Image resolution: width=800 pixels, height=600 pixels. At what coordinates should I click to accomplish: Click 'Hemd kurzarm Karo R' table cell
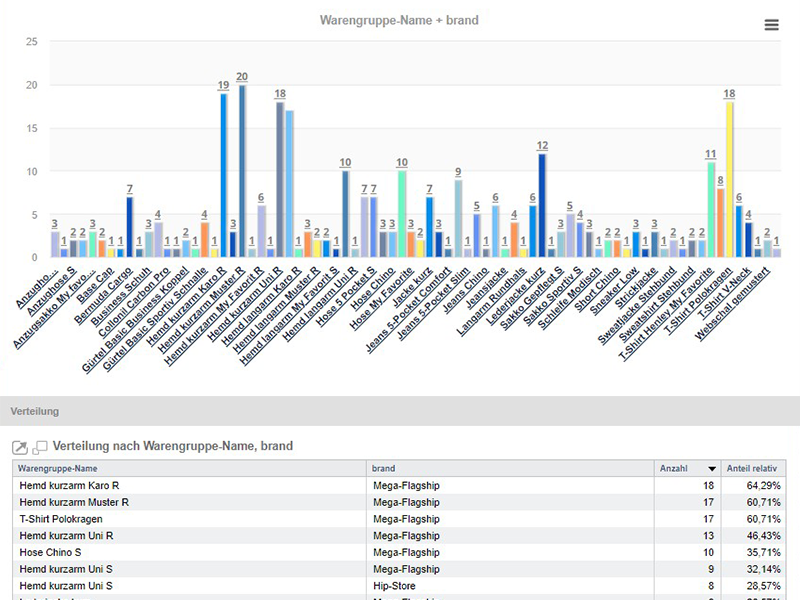pos(69,486)
